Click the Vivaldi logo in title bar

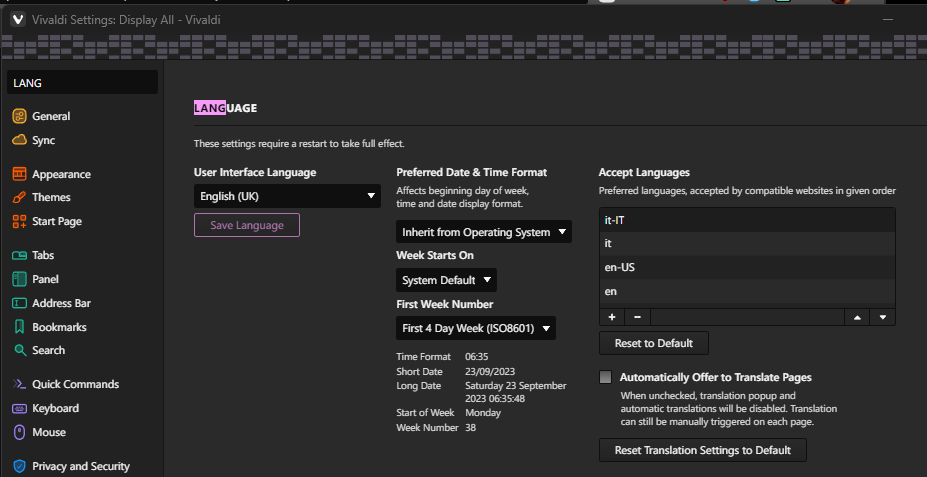point(18,20)
